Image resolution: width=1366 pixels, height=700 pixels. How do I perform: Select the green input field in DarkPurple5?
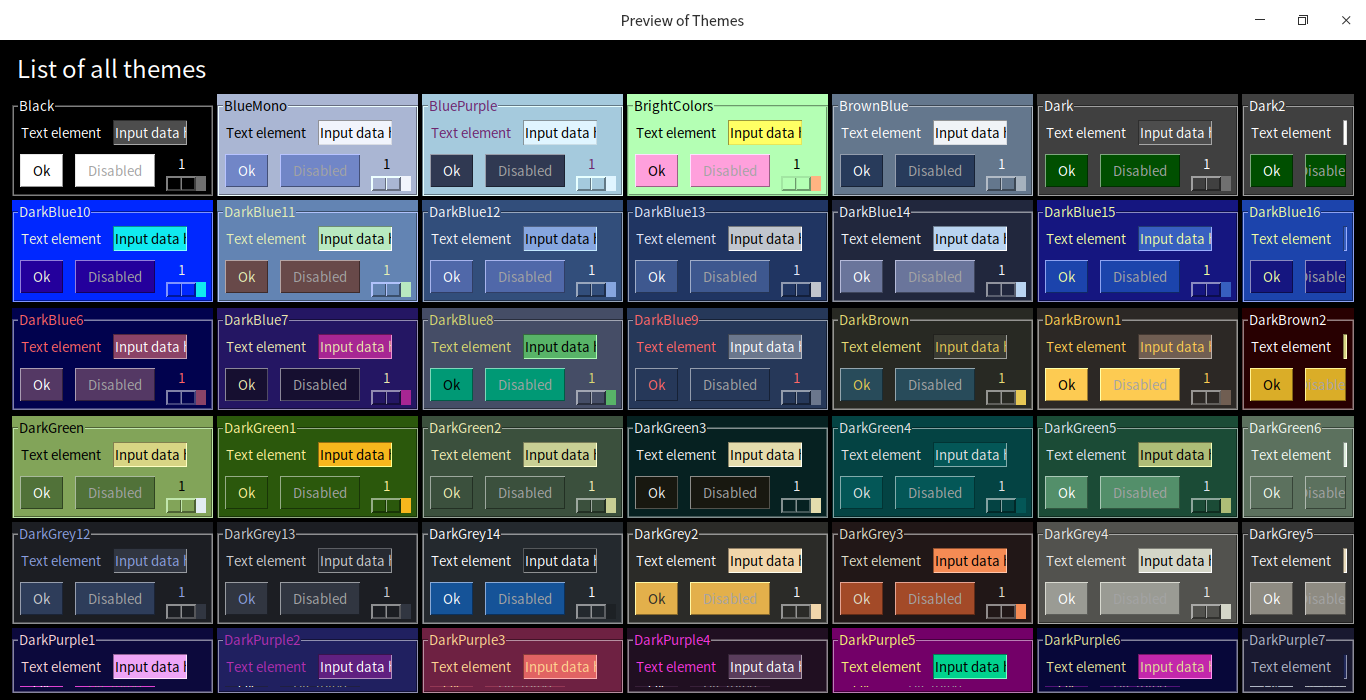(969, 666)
